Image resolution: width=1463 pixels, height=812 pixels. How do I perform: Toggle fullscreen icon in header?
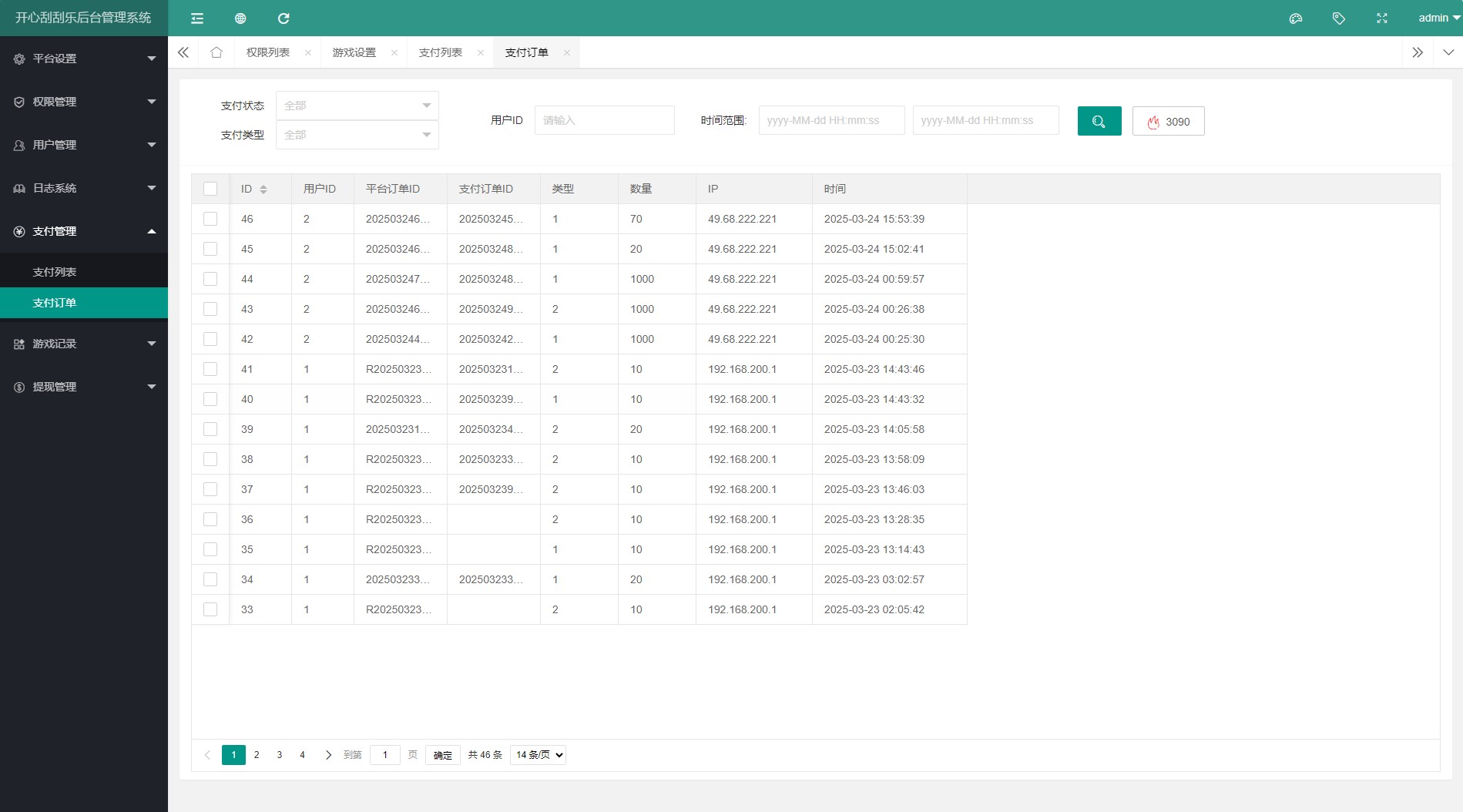click(x=1382, y=18)
